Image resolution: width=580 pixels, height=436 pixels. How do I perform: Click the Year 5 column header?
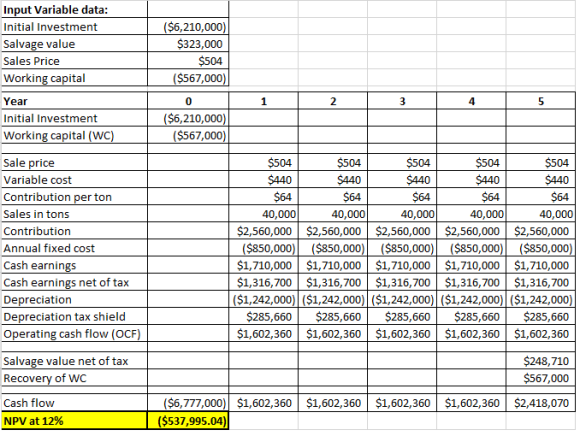[541, 101]
